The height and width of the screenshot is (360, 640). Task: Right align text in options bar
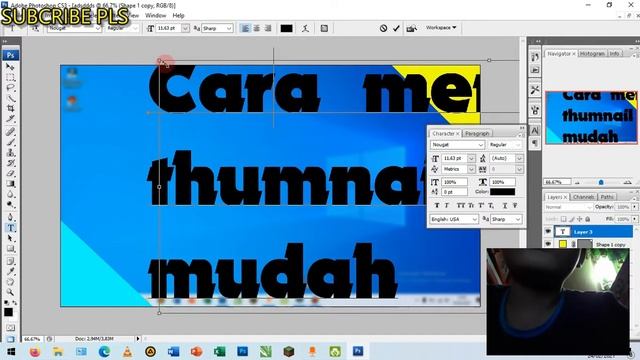(x=268, y=28)
